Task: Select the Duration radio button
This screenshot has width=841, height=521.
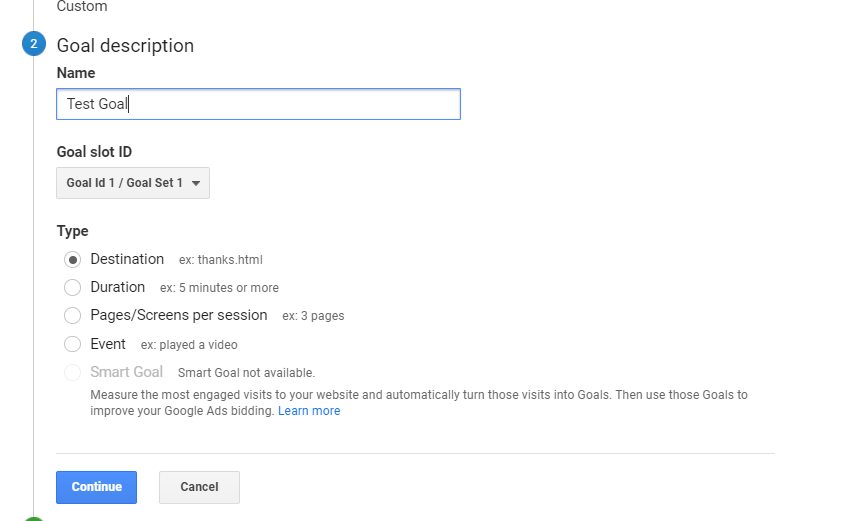Action: click(x=72, y=288)
